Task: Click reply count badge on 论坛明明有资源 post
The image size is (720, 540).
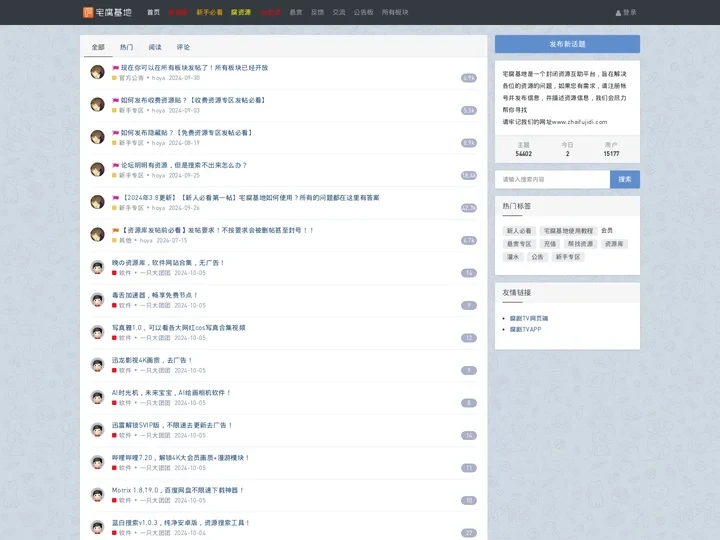Action: coord(469,175)
